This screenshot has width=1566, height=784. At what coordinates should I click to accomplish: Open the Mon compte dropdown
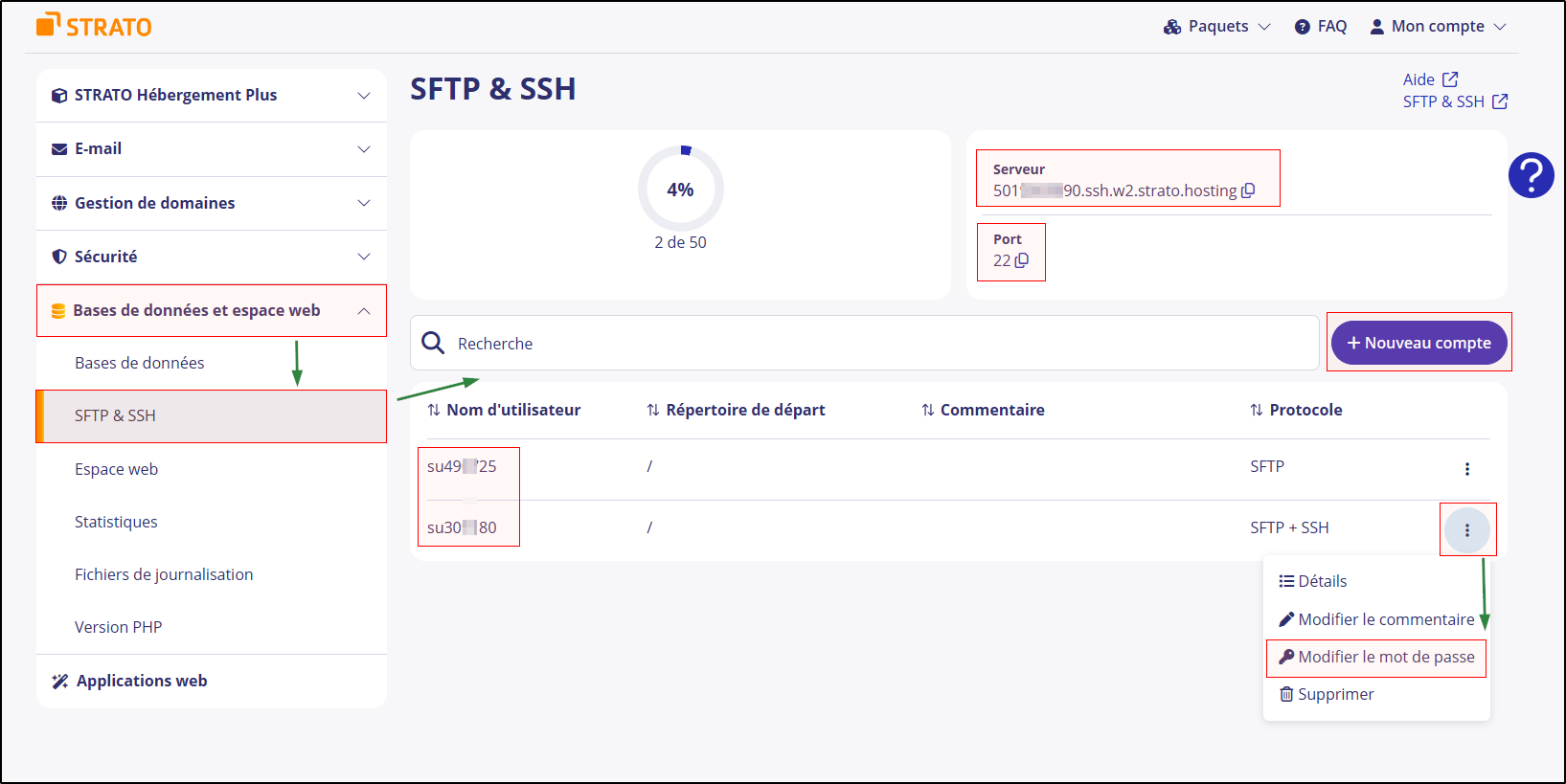click(x=1437, y=26)
